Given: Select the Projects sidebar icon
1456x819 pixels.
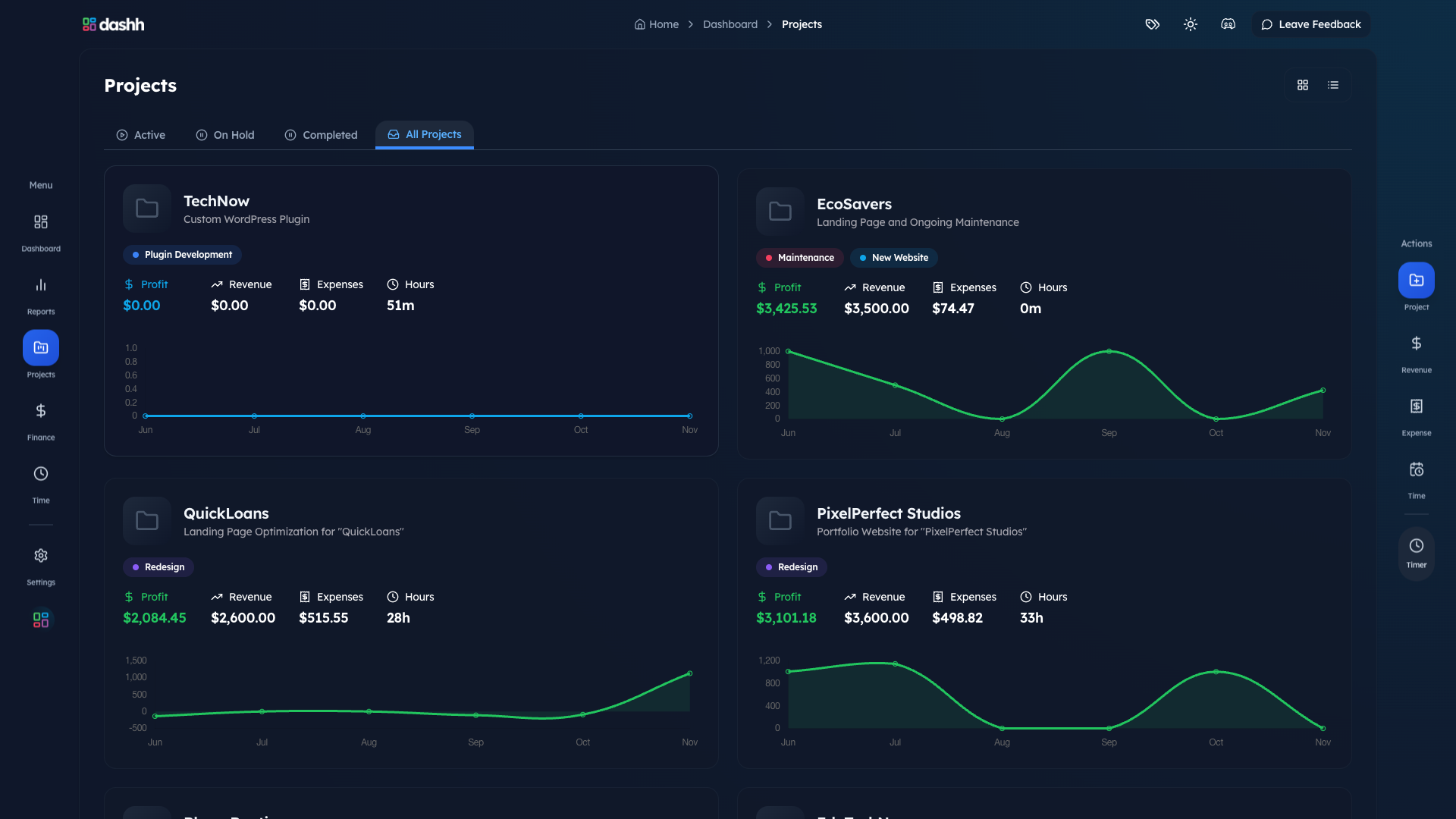Looking at the screenshot, I should [x=41, y=347].
